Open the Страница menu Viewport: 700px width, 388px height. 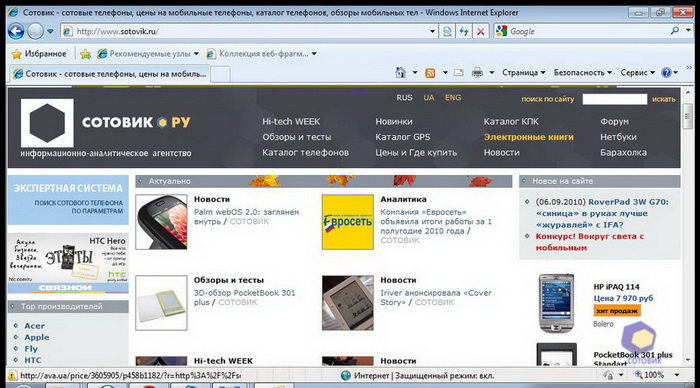coord(524,72)
